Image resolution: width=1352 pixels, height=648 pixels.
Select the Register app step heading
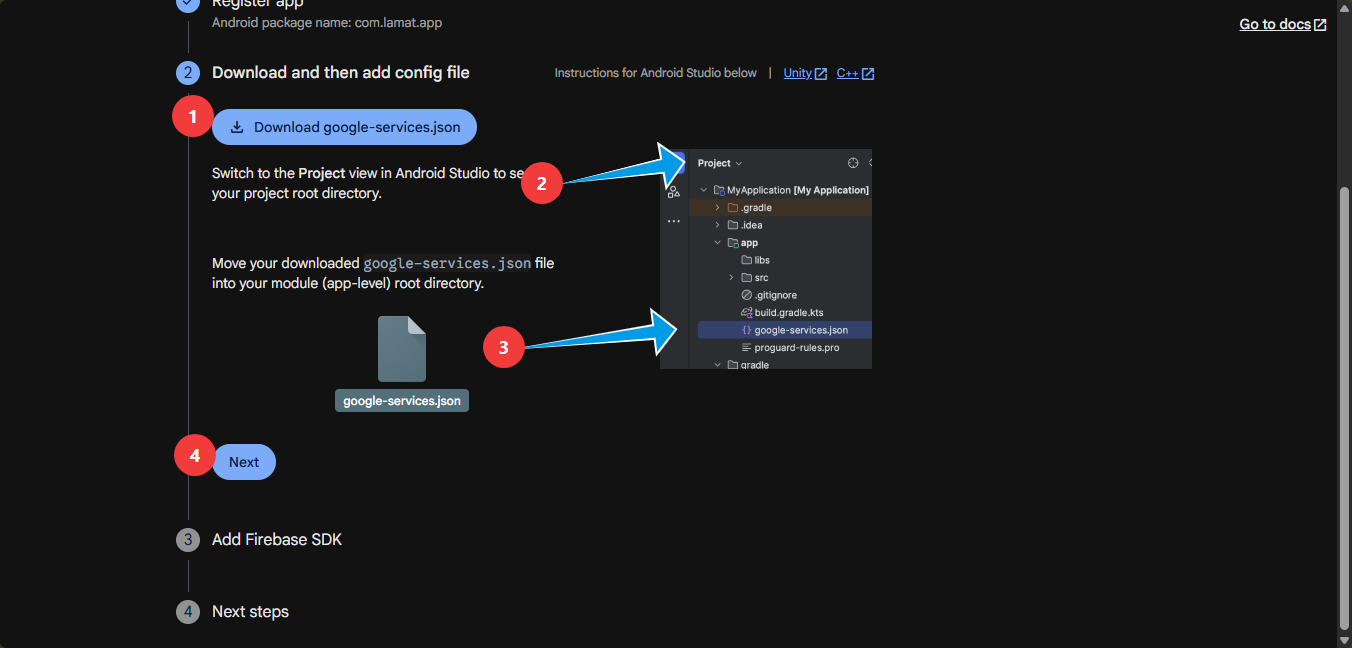pos(257,3)
